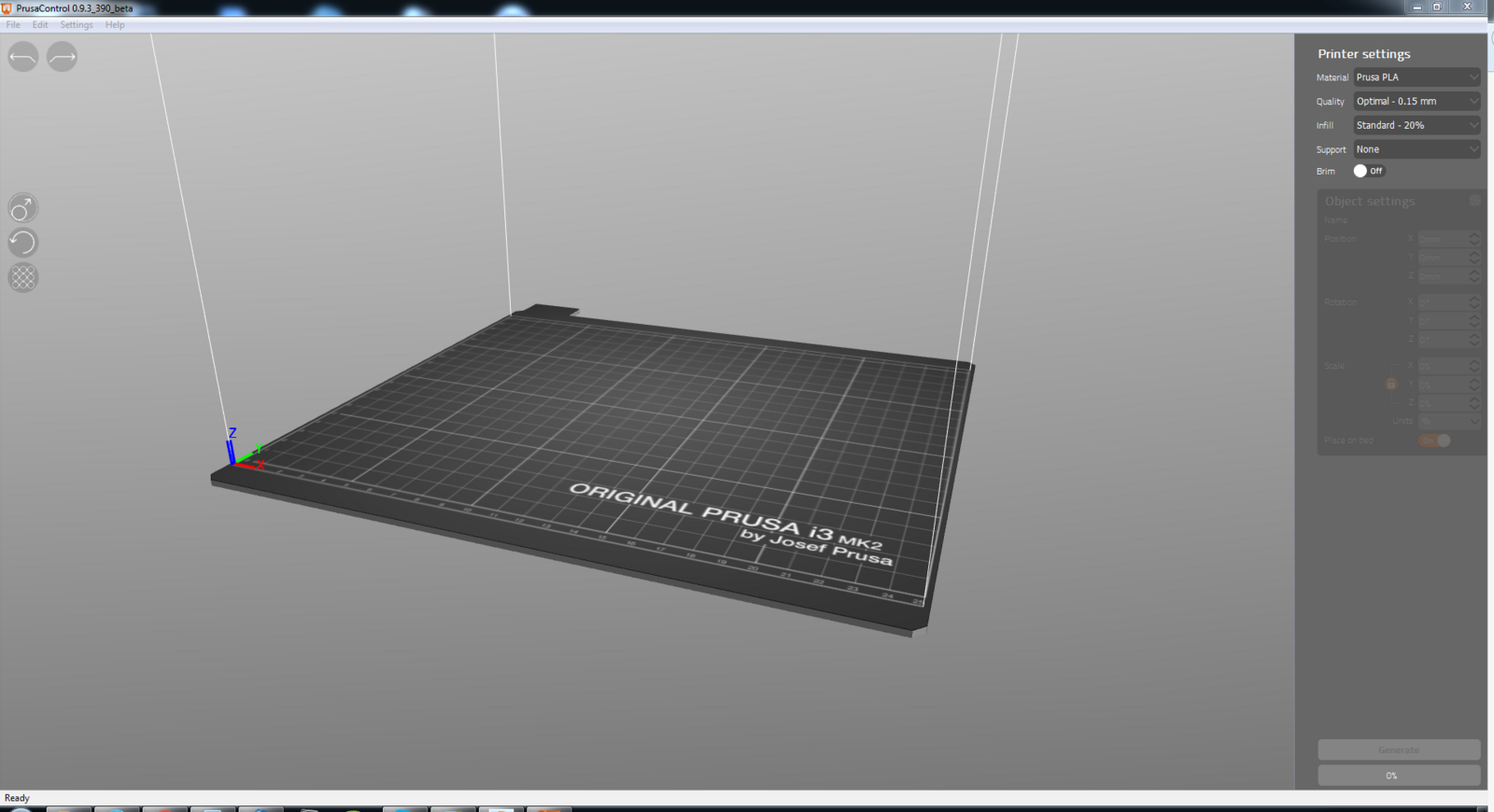This screenshot has width=1494, height=812.
Task: Toggle the Place on bed switch
Action: coord(1435,441)
